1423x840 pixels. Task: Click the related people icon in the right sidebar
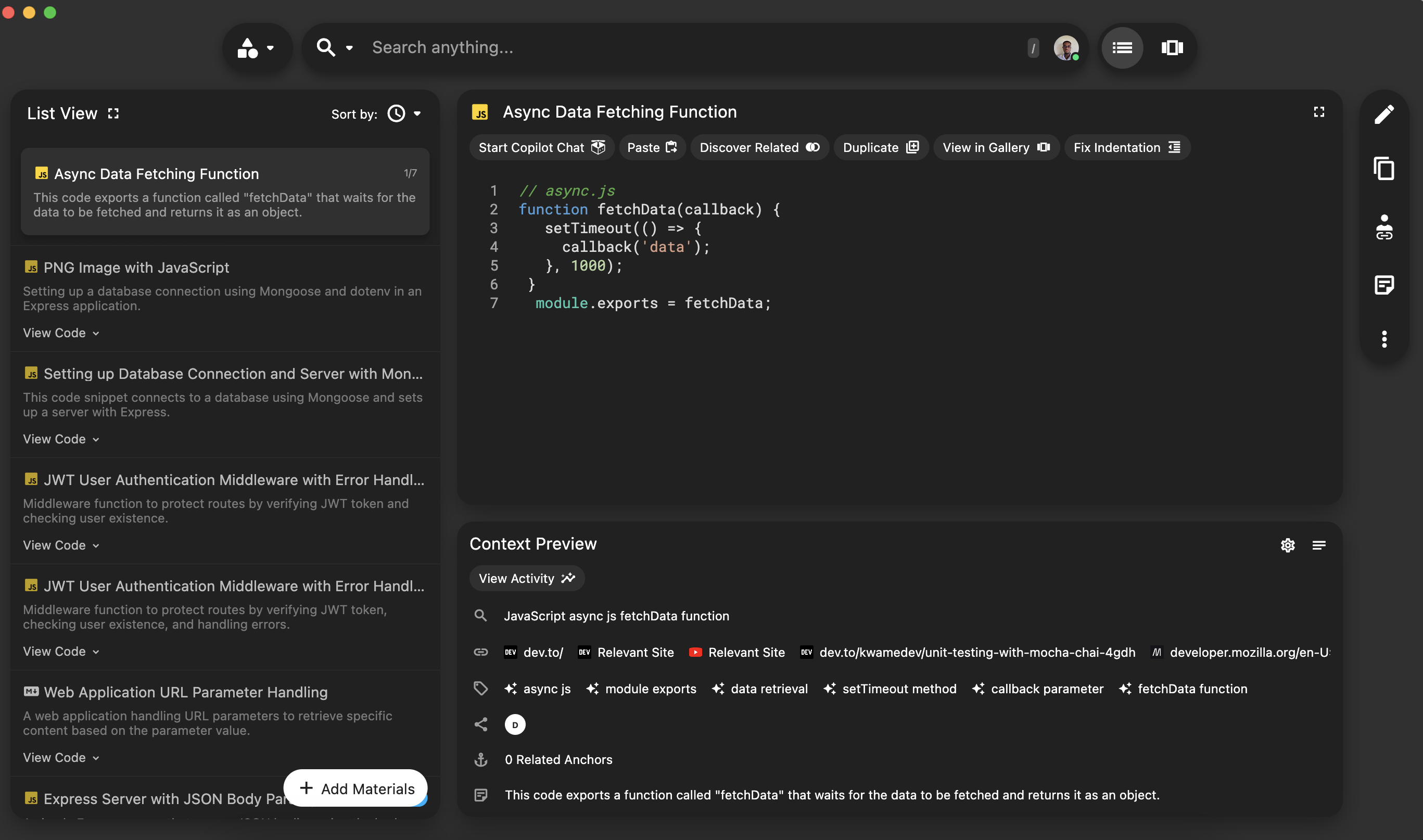[1384, 227]
